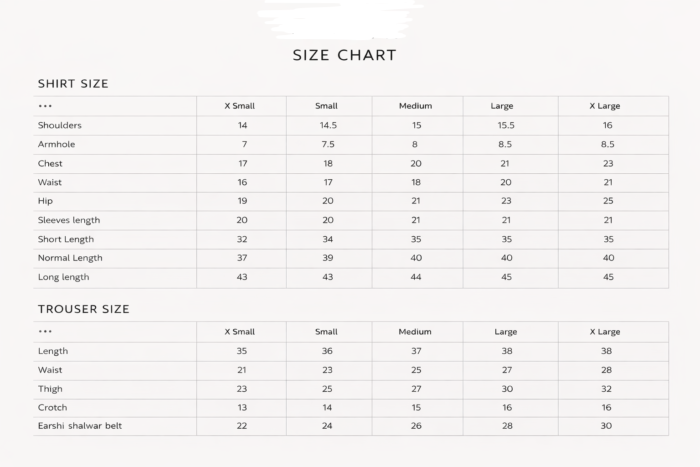This screenshot has width=700, height=467.
Task: Click the SIZE CHART title
Action: [x=344, y=55]
